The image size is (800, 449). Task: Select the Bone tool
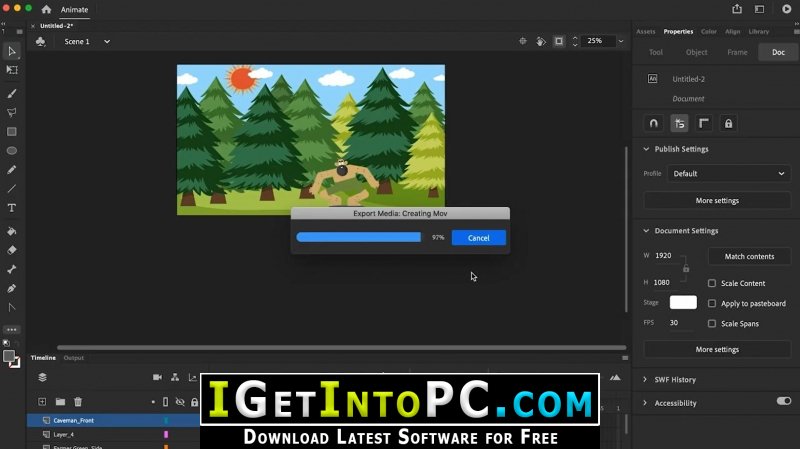click(12, 269)
